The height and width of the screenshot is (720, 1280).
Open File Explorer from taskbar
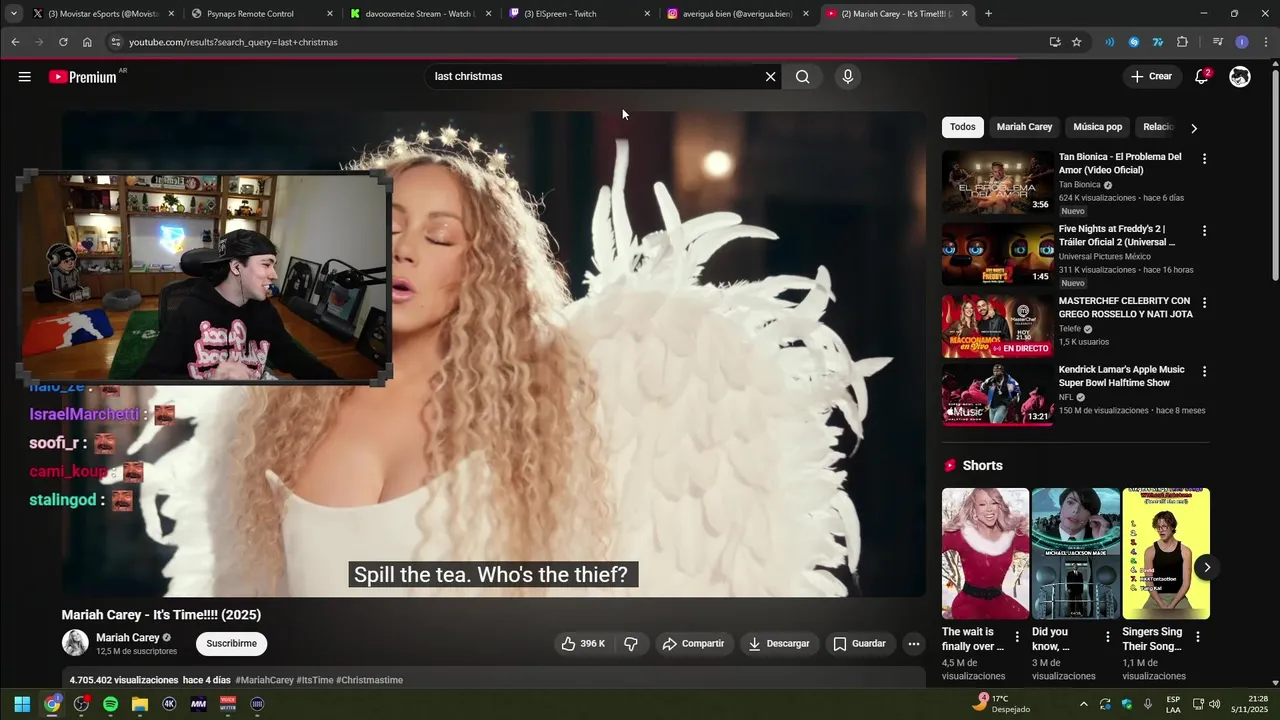[x=139, y=704]
